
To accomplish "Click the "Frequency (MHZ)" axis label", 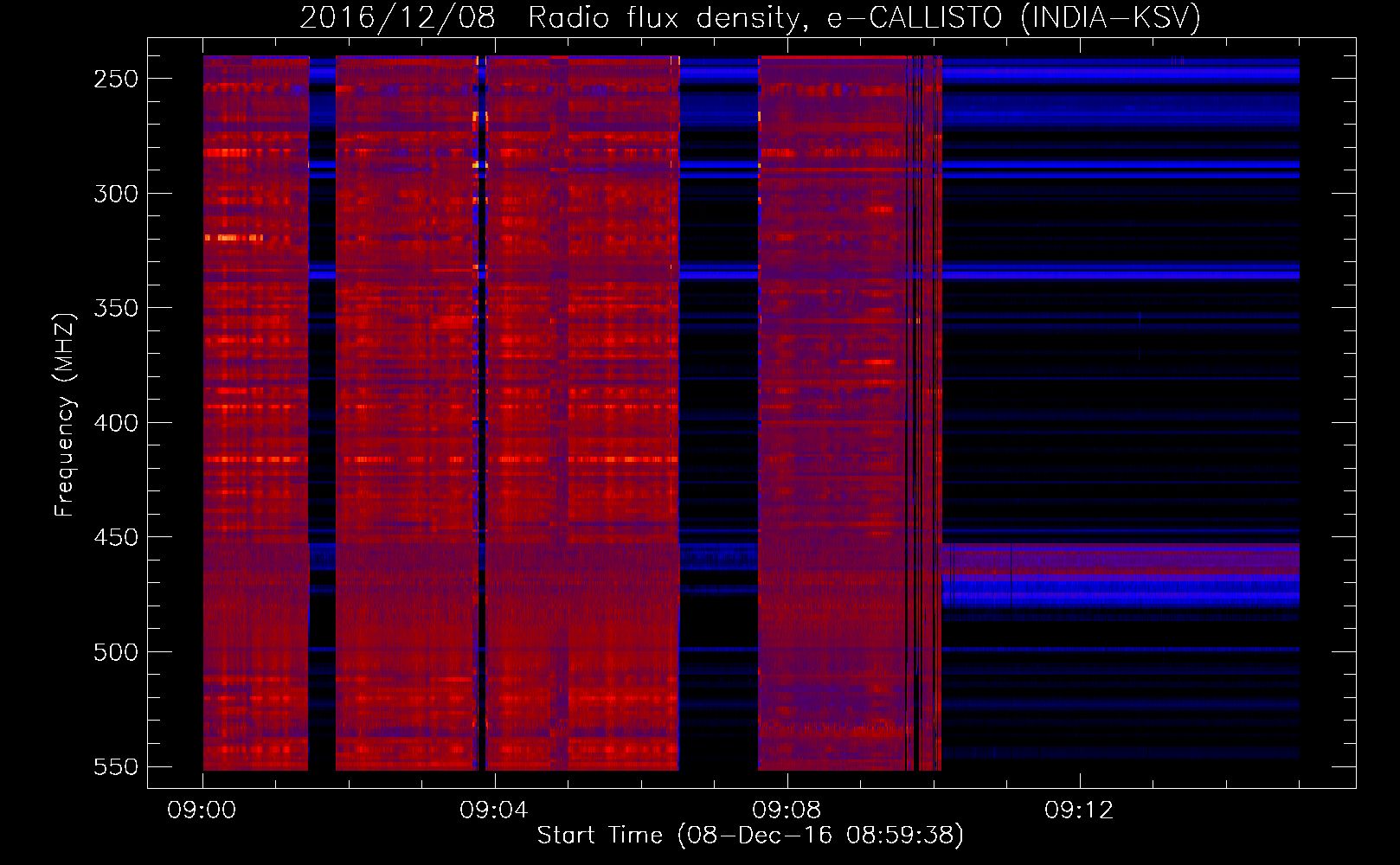I will click(x=64, y=414).
